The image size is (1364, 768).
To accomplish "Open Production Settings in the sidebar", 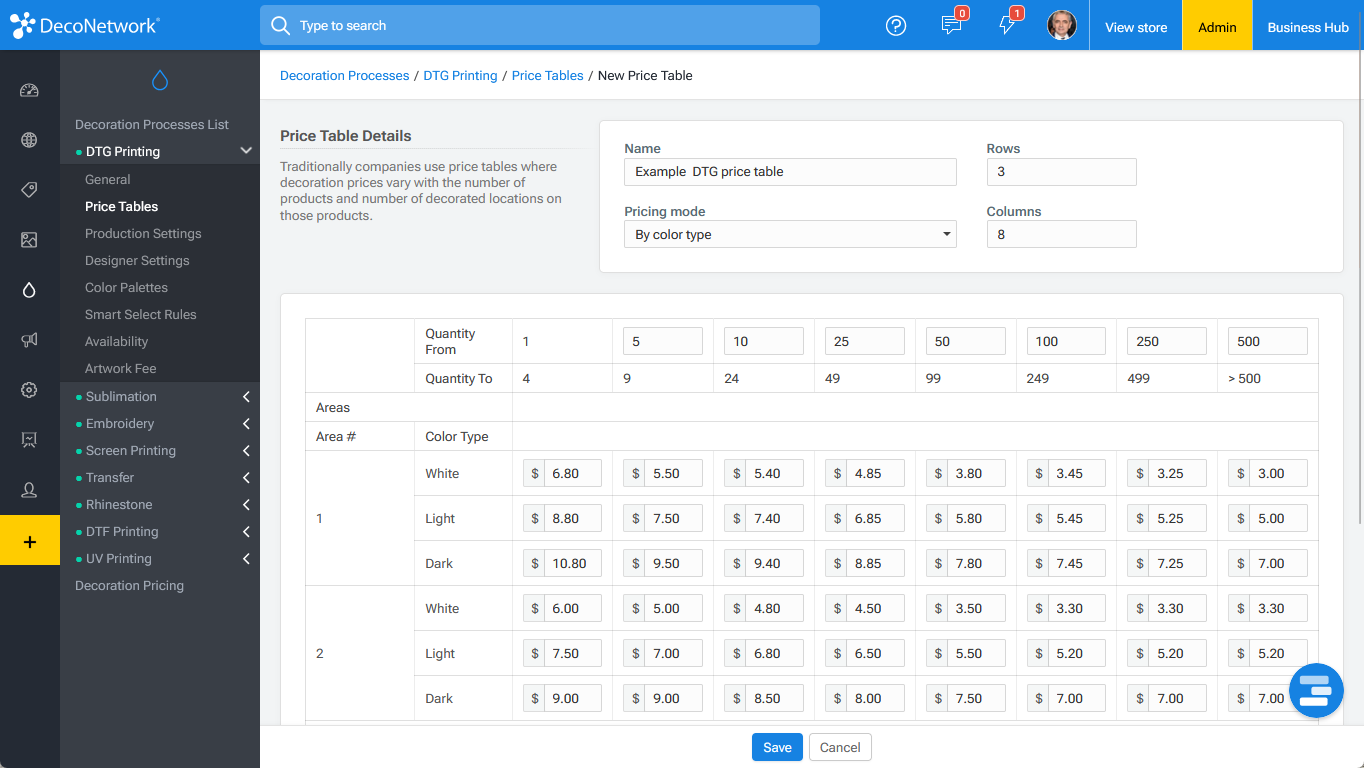I will [x=143, y=233].
